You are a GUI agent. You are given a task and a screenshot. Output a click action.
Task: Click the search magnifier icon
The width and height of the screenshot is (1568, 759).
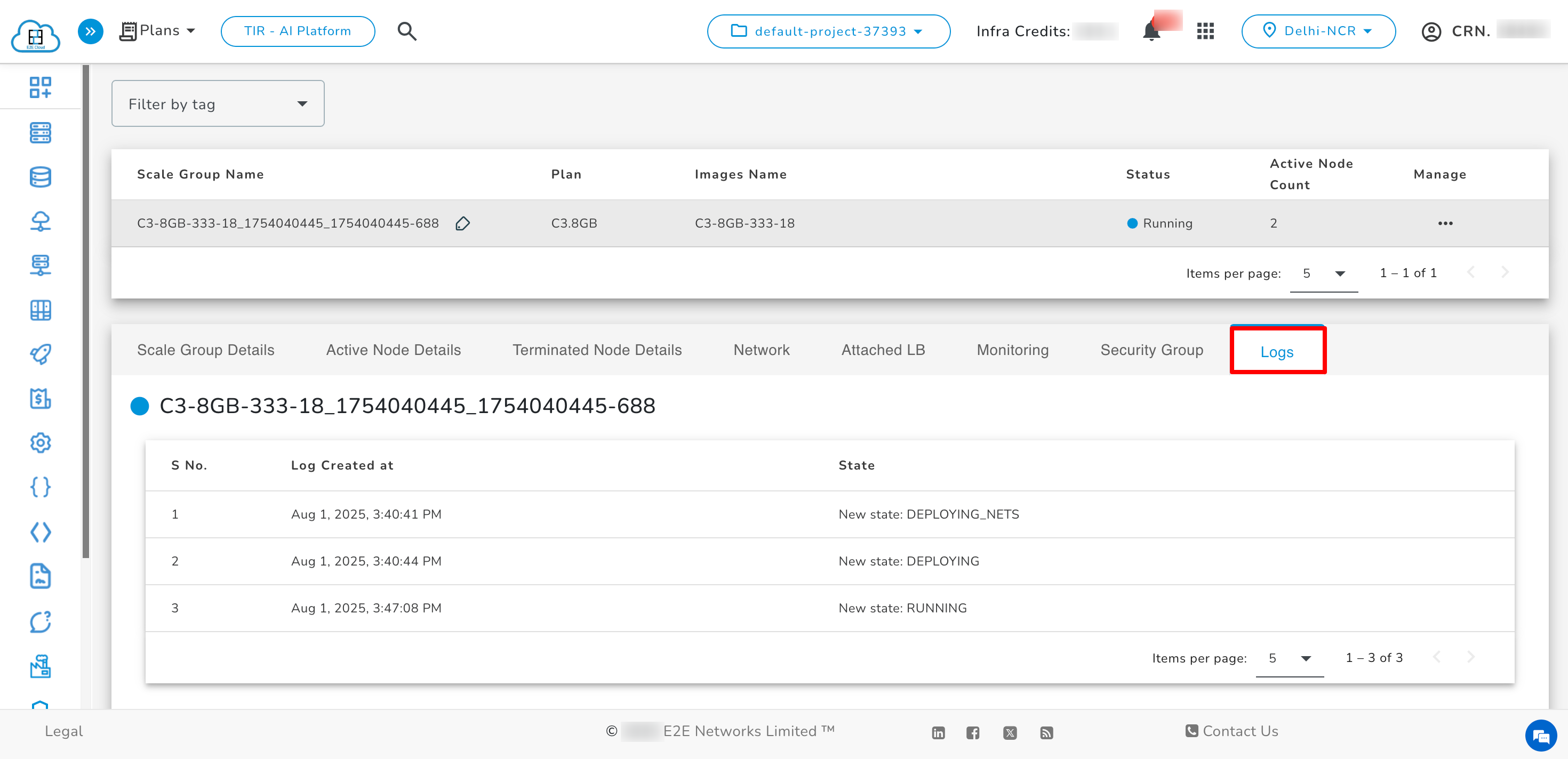(406, 31)
